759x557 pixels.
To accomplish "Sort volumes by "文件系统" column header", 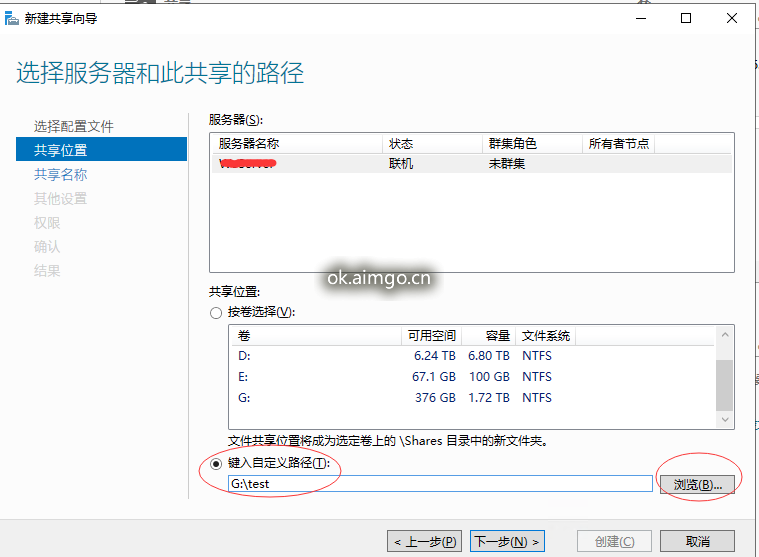I will pyautogui.click(x=546, y=336).
